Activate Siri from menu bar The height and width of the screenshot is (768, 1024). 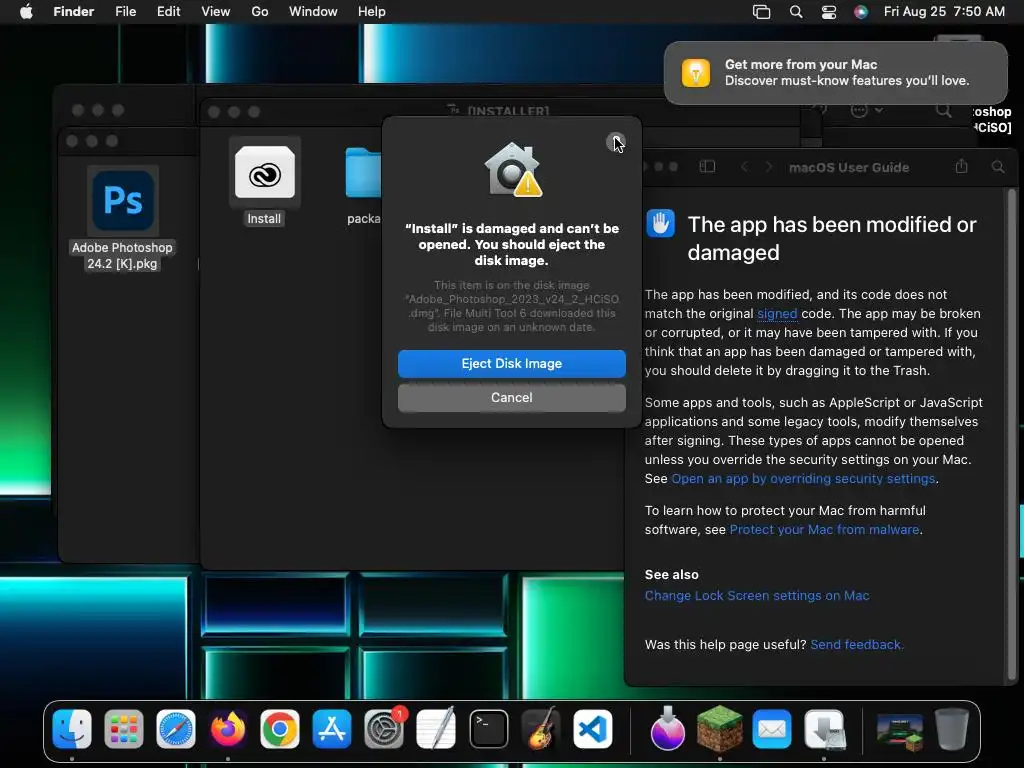[x=861, y=11]
